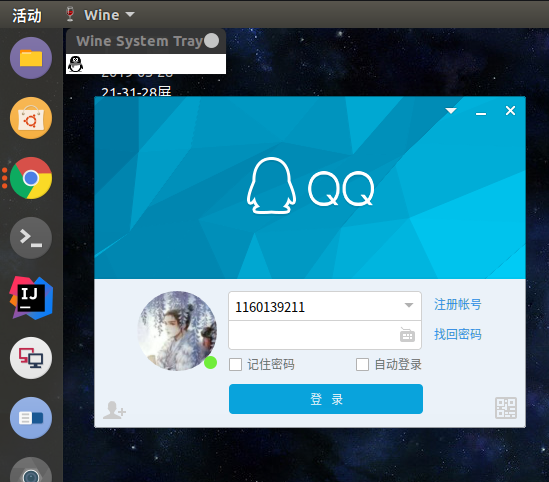Open the blue toggle-style app in the dock
Viewport: 549px width, 482px height.
[x=31, y=418]
